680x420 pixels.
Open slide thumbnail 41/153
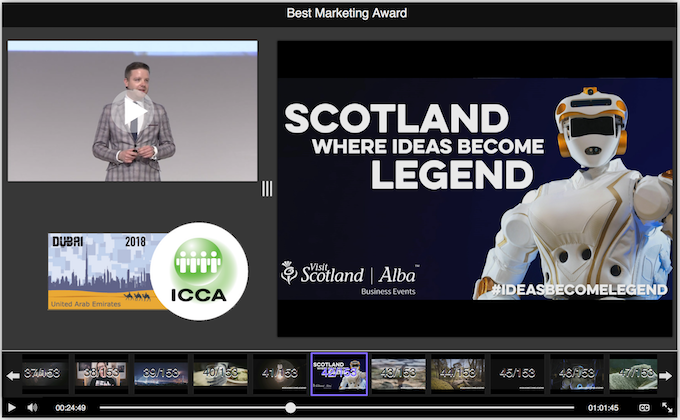280,374
